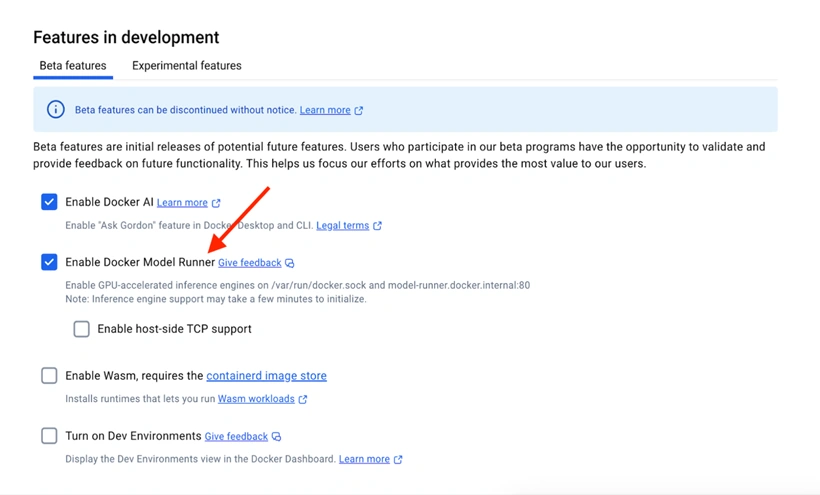Enable host-side TCP support checkbox

coord(82,329)
